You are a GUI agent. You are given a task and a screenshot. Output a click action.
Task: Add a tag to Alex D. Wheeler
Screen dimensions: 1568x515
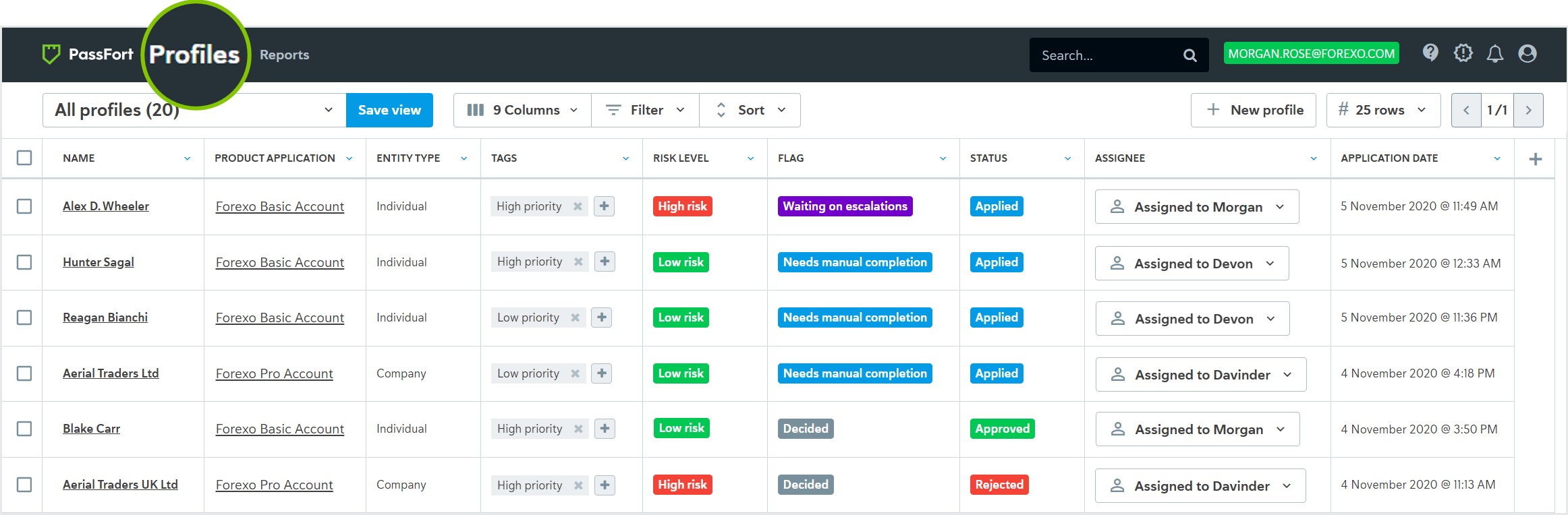605,206
